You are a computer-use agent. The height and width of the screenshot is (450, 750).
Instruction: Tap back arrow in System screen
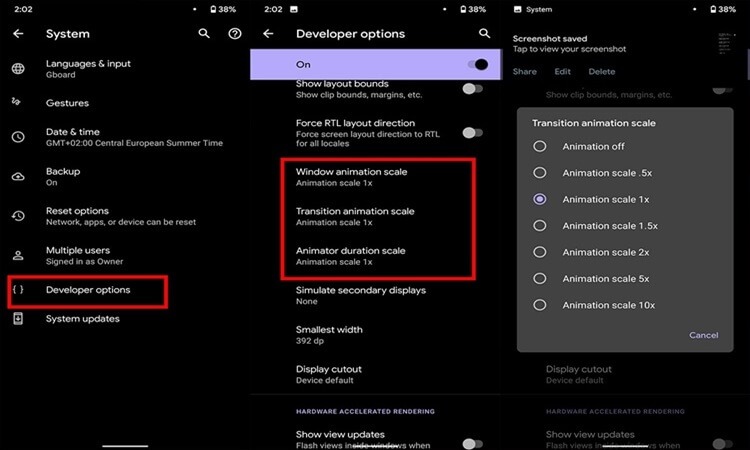18,33
